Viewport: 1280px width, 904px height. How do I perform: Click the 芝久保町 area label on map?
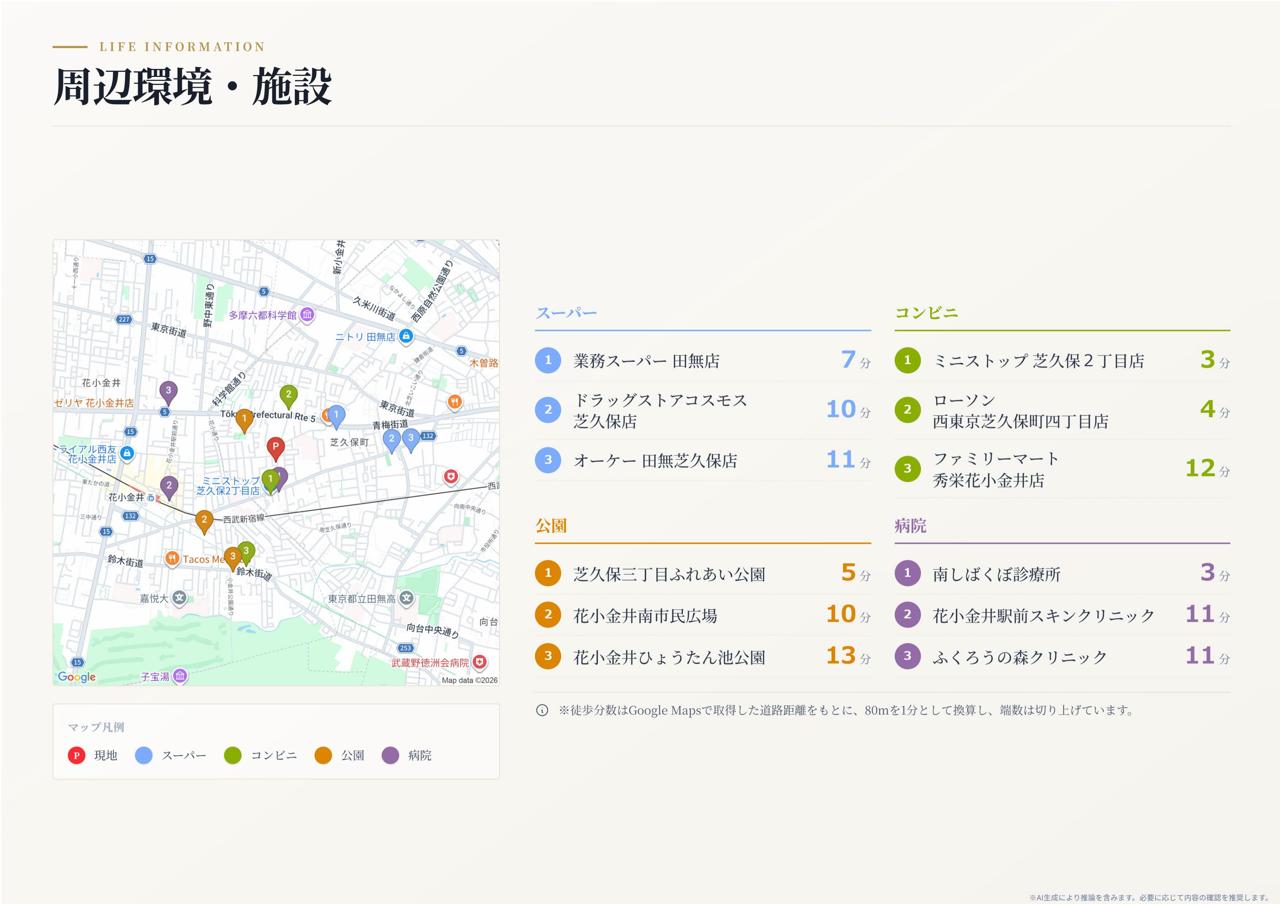tap(350, 442)
